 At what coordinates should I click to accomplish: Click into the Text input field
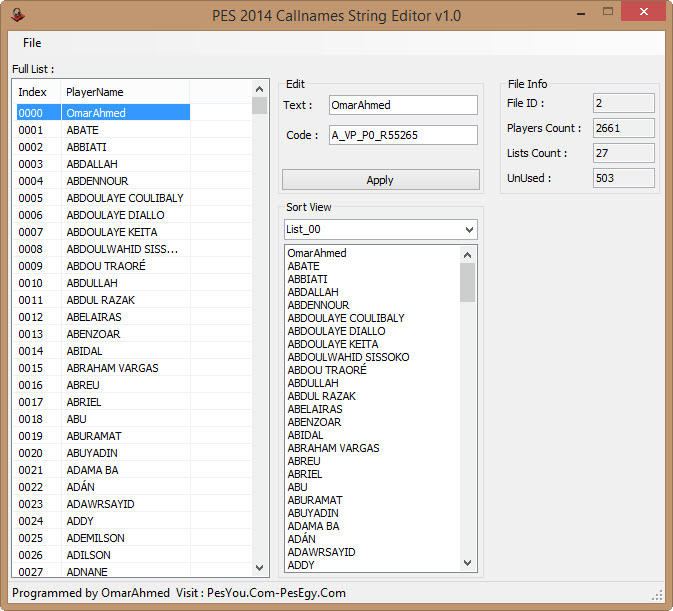click(x=403, y=105)
